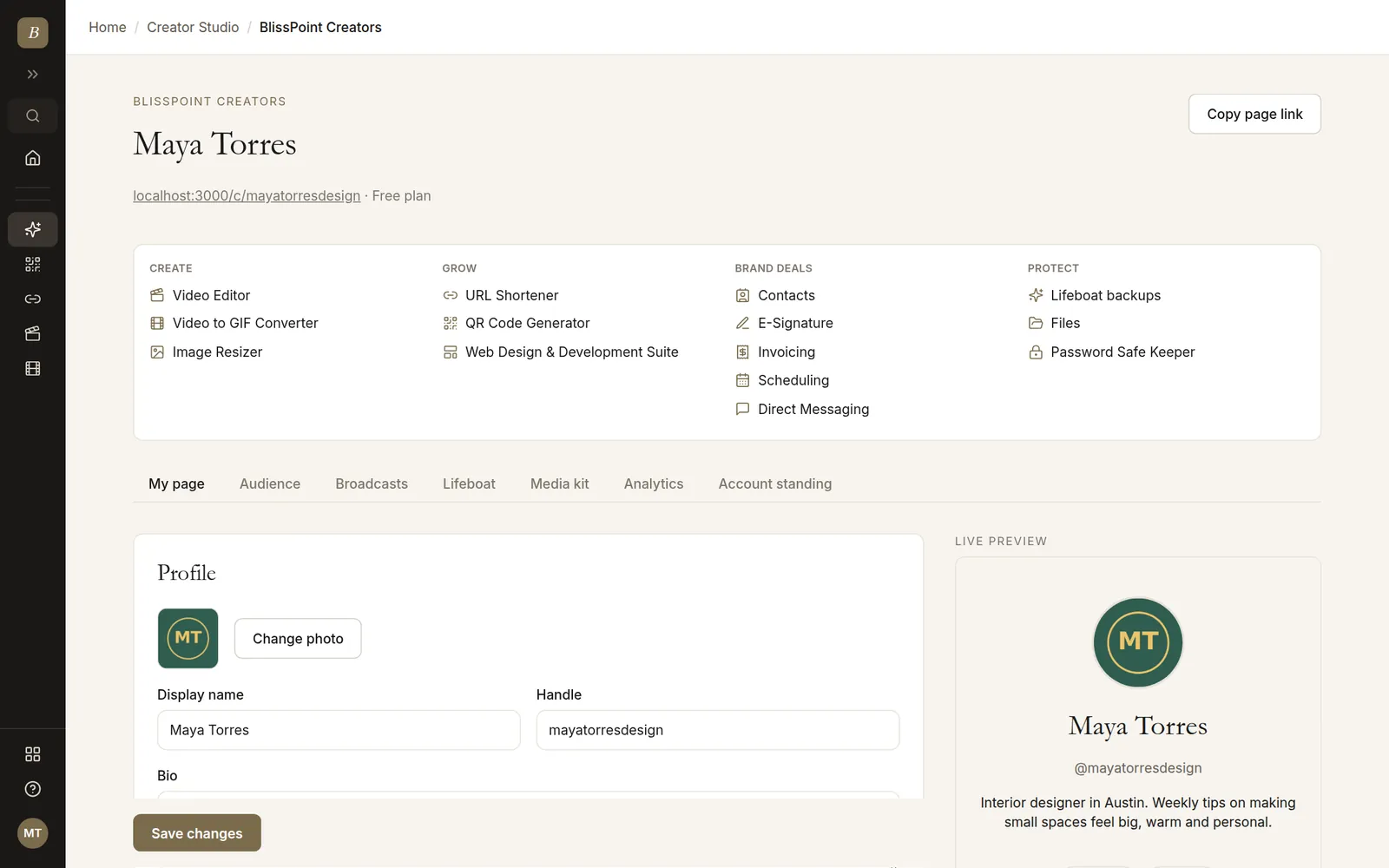
Task: Open Lifeboat backups
Action: [x=1094, y=295]
